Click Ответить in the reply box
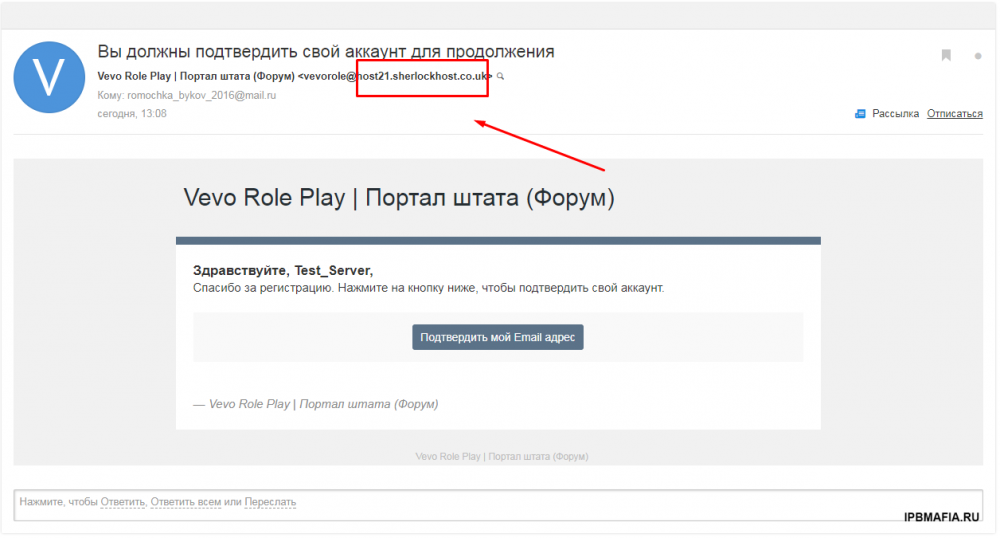This screenshot has width=1000, height=538. (x=123, y=502)
